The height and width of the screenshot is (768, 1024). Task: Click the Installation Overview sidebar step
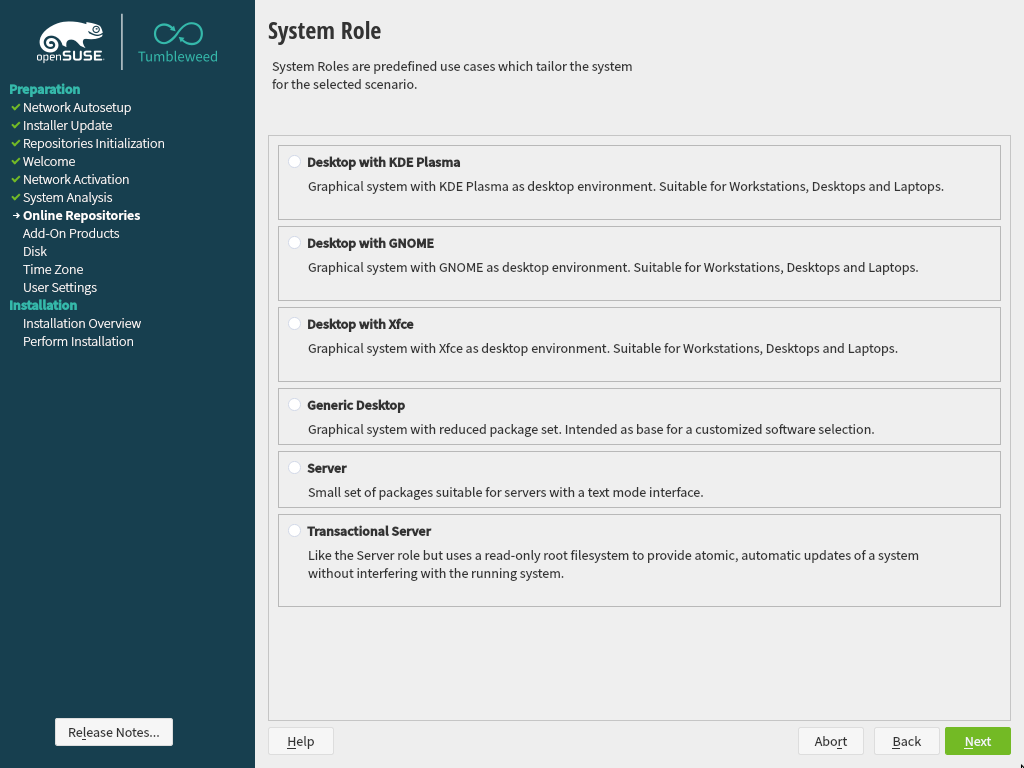tap(82, 323)
